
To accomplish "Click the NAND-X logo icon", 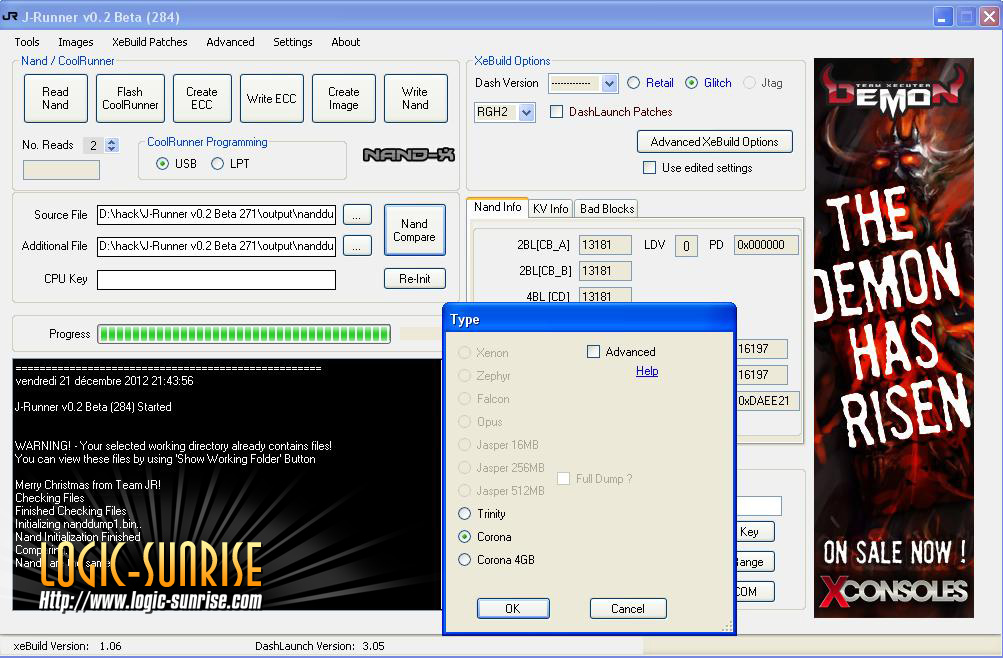I will coord(409,154).
